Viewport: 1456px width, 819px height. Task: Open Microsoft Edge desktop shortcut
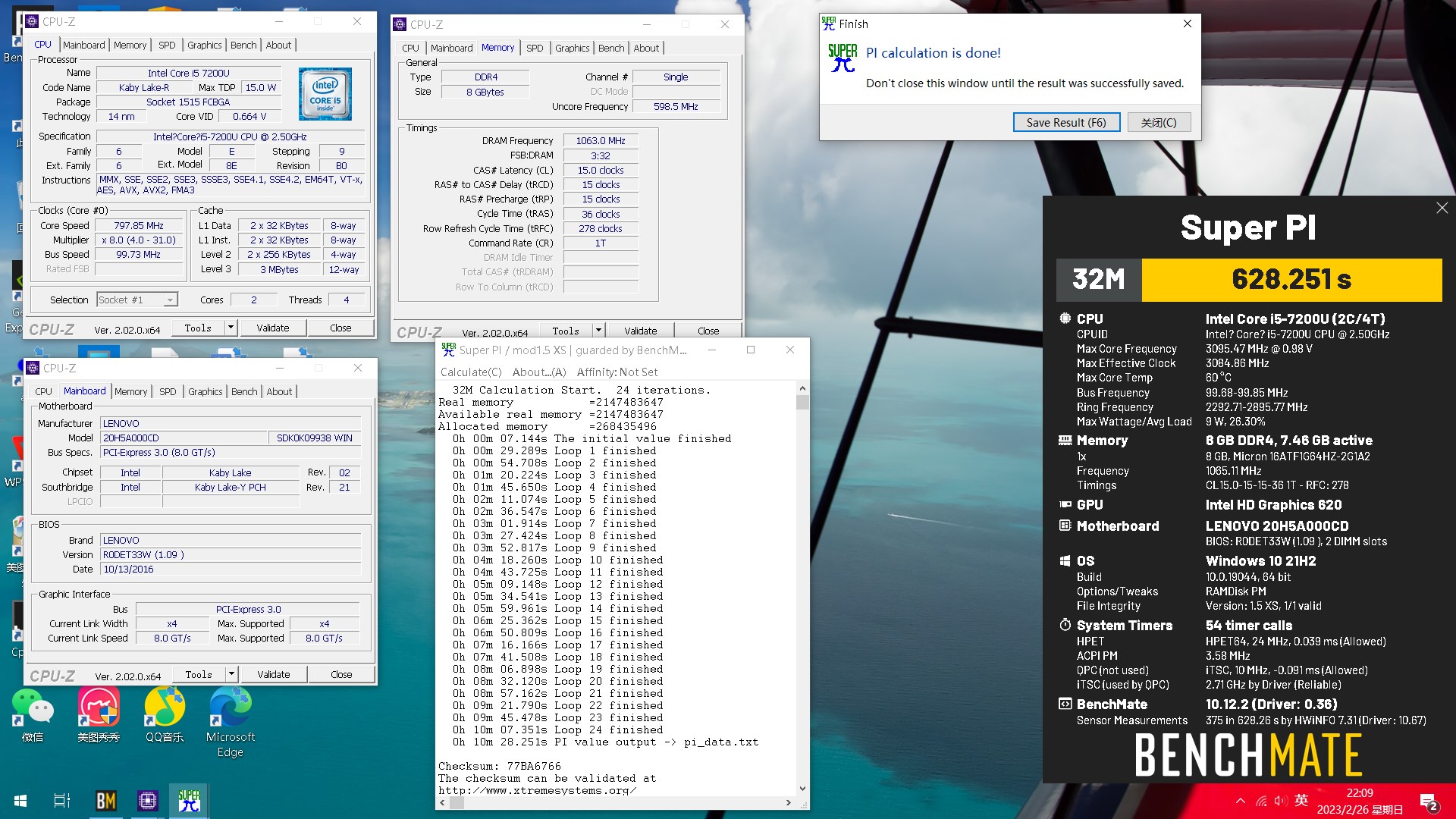[x=230, y=723]
